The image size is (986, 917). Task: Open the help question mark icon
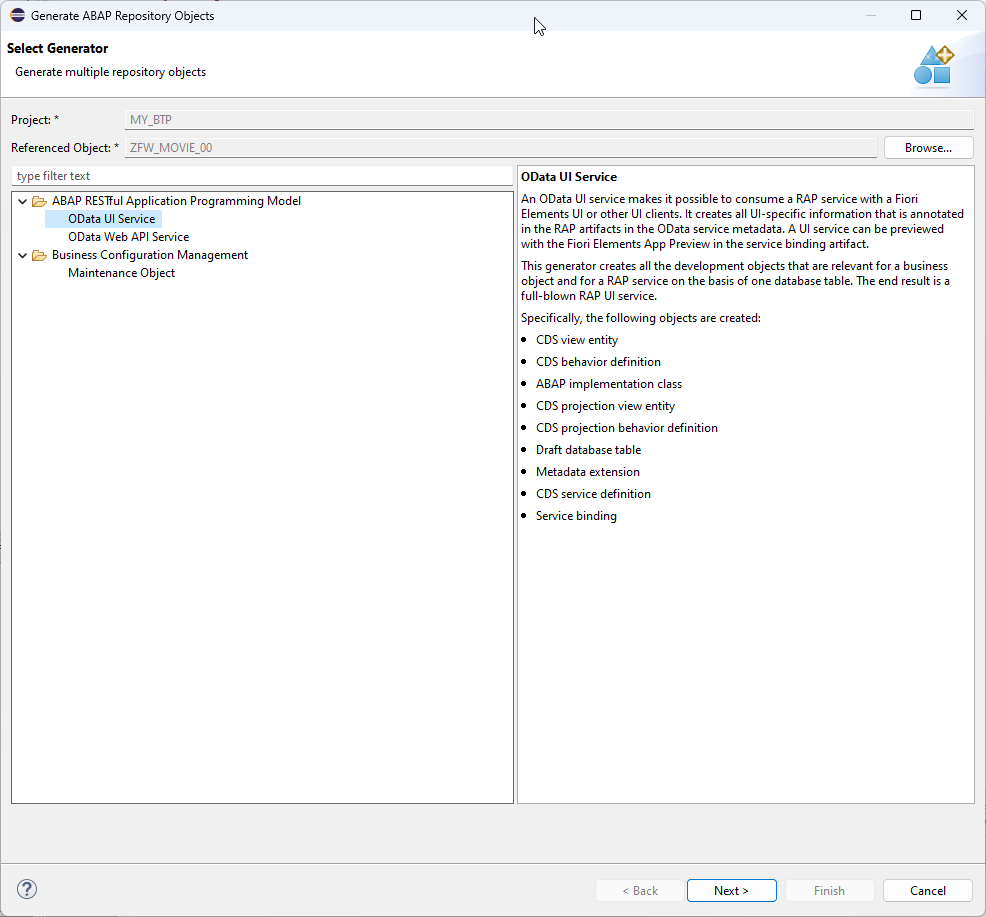click(27, 889)
